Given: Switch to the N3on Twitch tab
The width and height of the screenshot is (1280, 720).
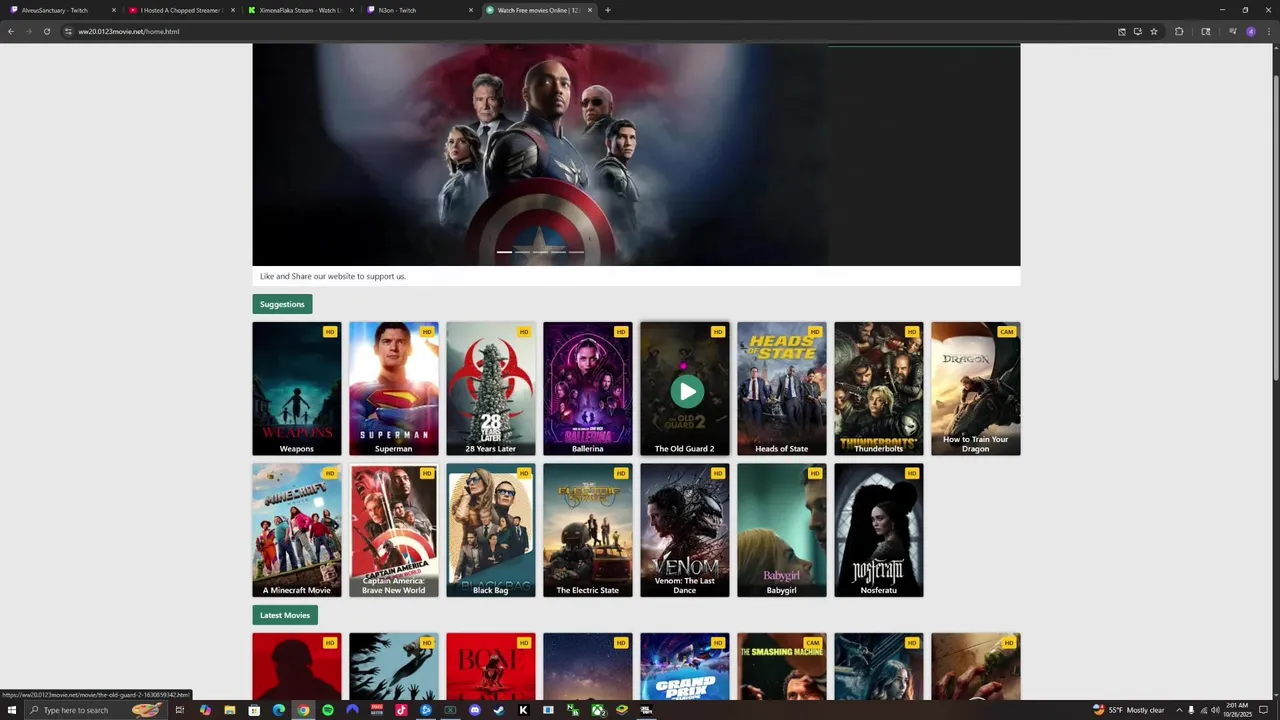Looking at the screenshot, I should (419, 10).
